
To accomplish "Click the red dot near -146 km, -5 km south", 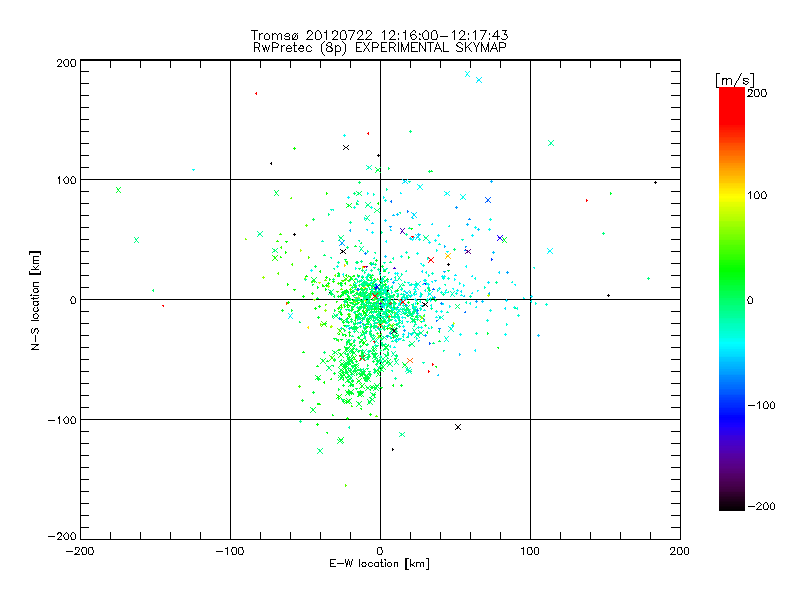I will (x=163, y=306).
